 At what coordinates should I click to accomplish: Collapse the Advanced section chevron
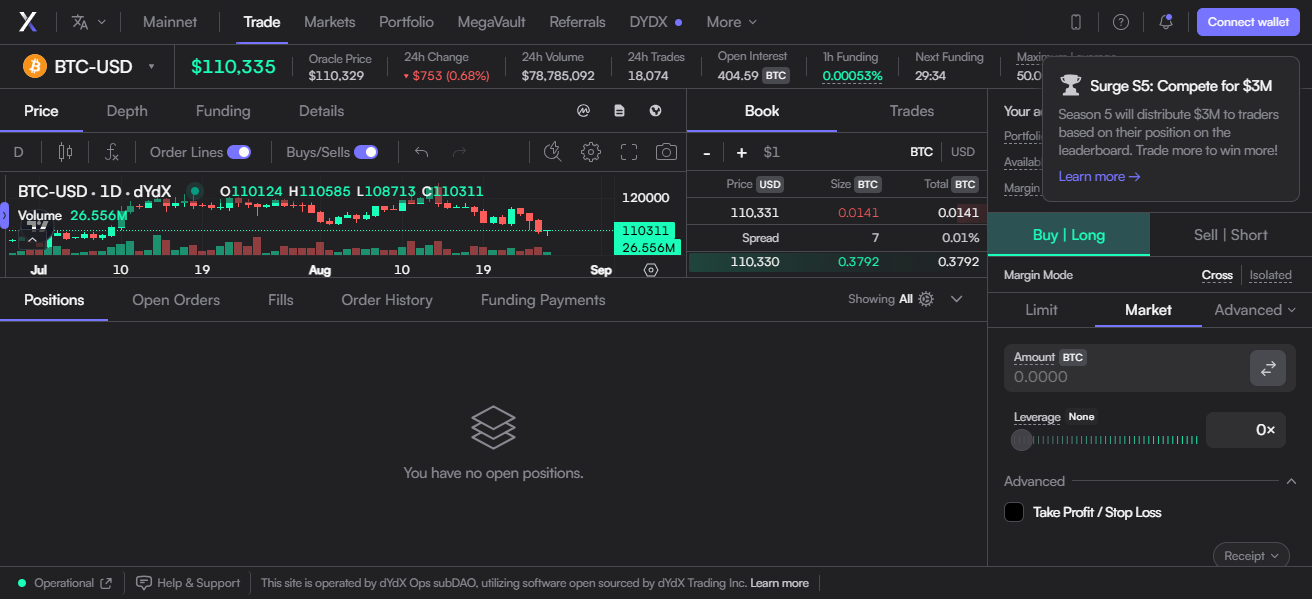[x=1290, y=481]
